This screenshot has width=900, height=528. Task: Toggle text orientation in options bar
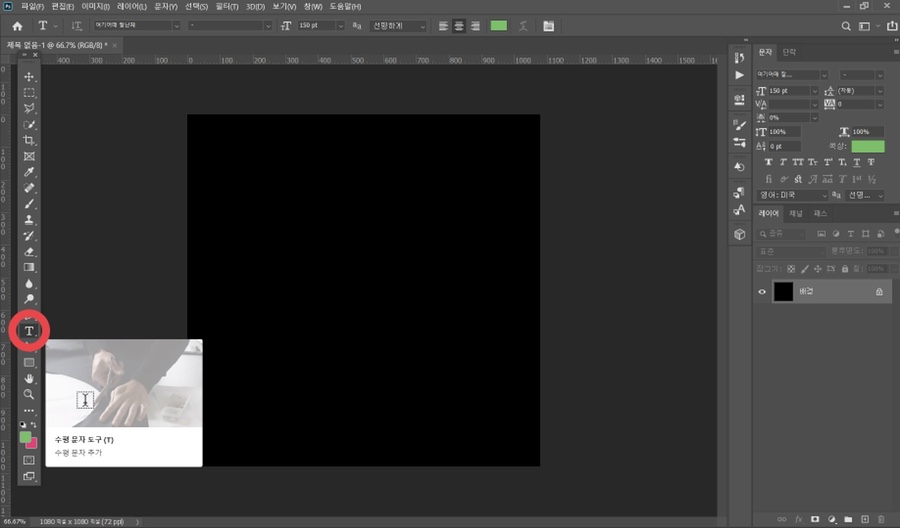76,26
